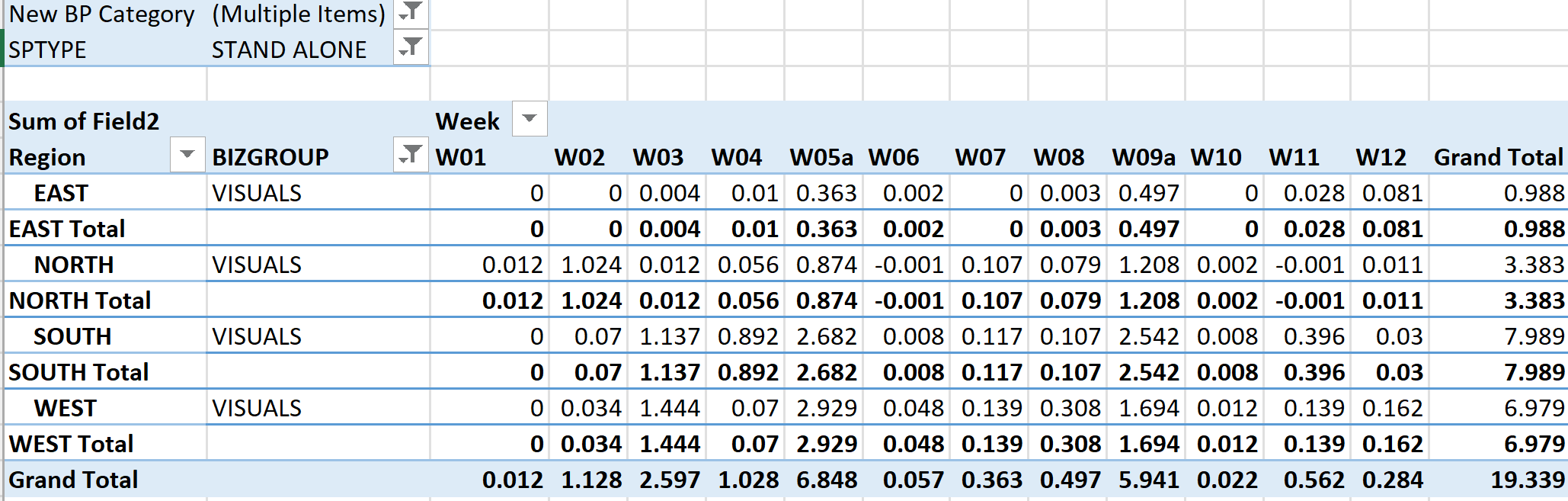Image resolution: width=1568 pixels, height=501 pixels.
Task: Select the W09a week column header
Action: click(1143, 157)
